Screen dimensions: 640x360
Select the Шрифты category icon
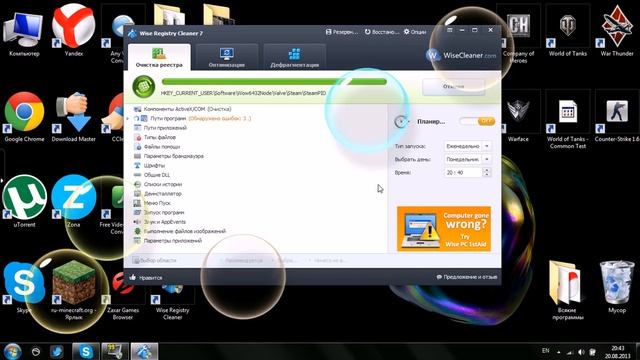tap(138, 165)
